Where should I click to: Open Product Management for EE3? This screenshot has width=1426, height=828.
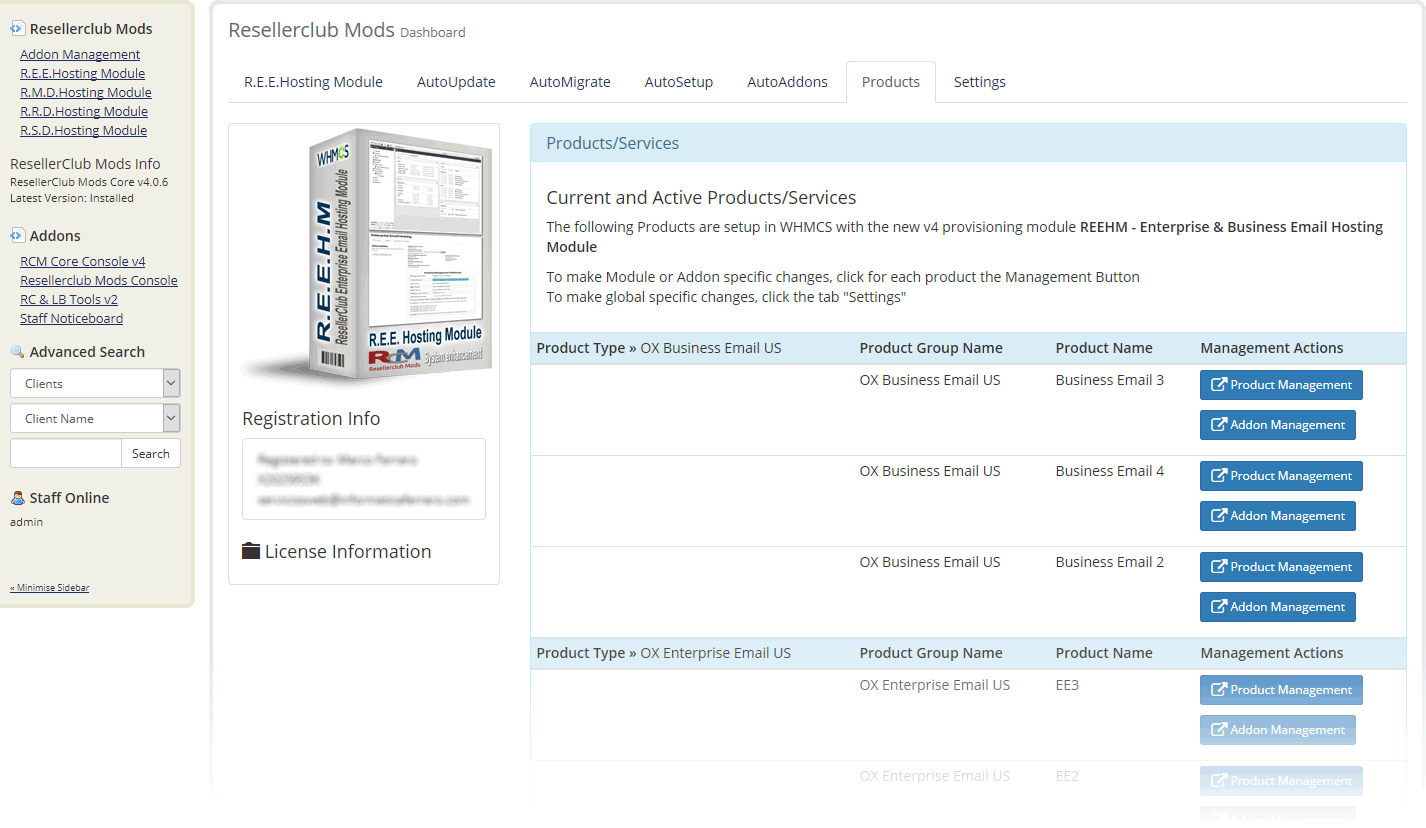pyautogui.click(x=1281, y=690)
